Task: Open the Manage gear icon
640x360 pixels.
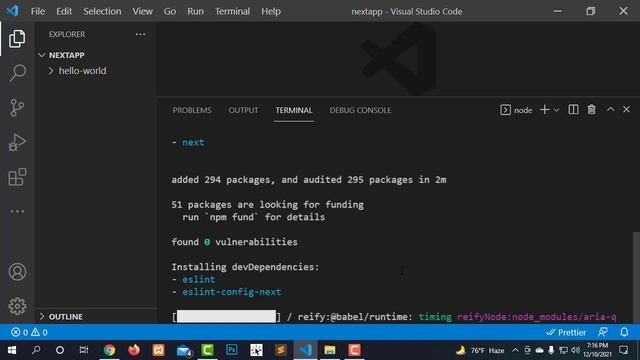Action: [x=17, y=306]
